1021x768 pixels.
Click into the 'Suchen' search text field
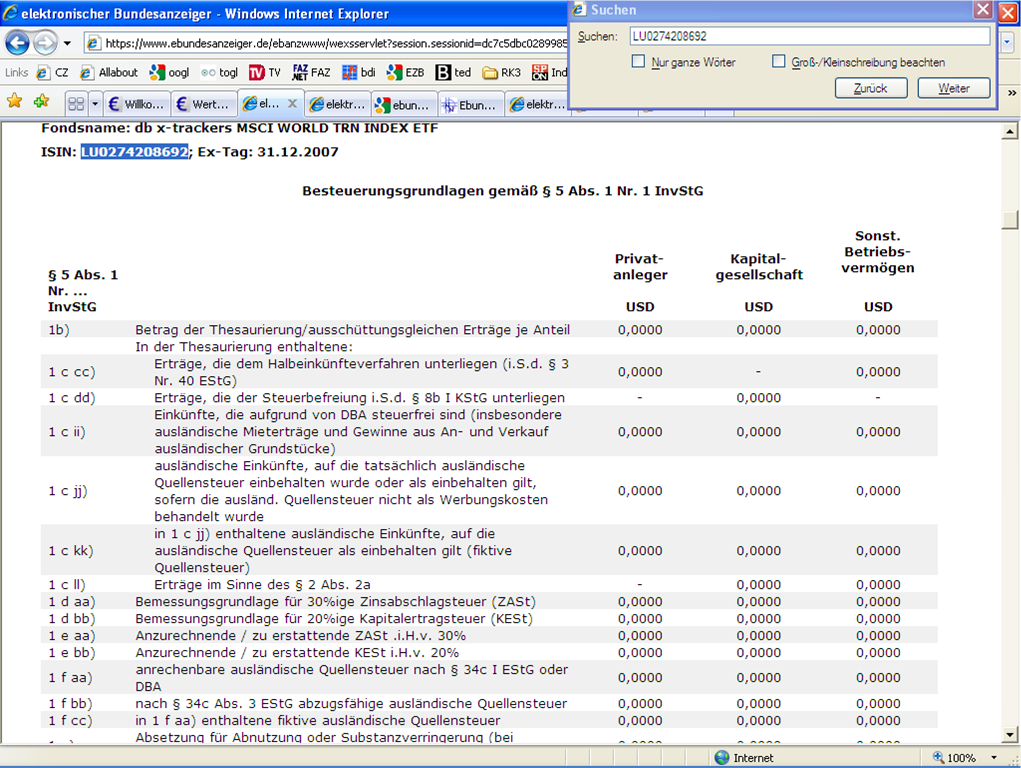pyautogui.click(x=808, y=36)
